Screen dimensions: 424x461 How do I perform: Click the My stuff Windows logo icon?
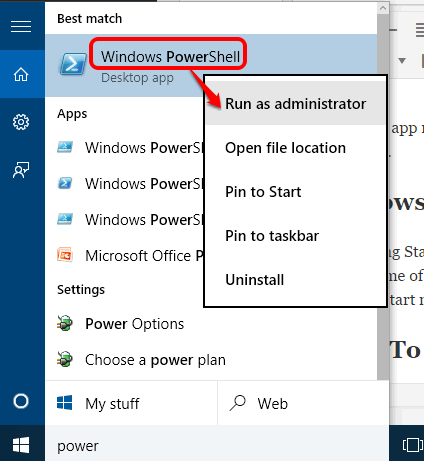click(x=65, y=403)
